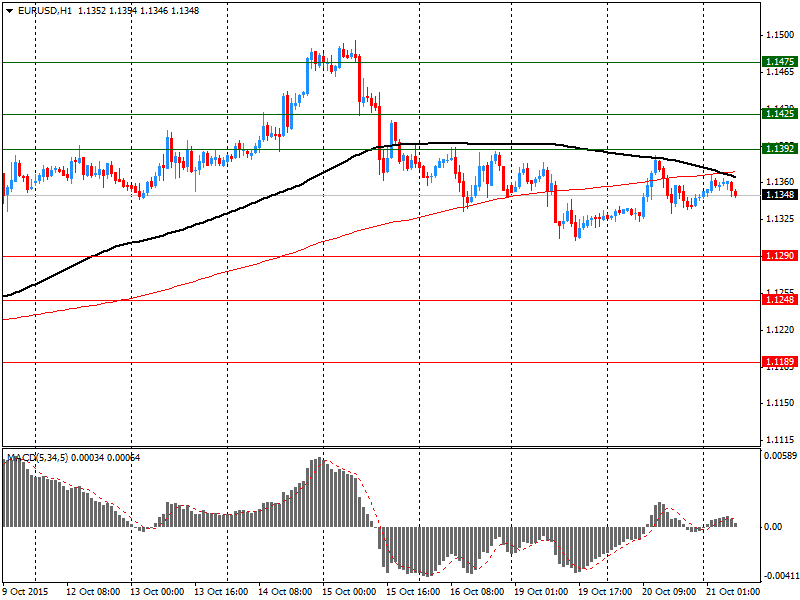This screenshot has width=800, height=600.
Task: Select the red 1.1189 support level label
Action: point(780,362)
